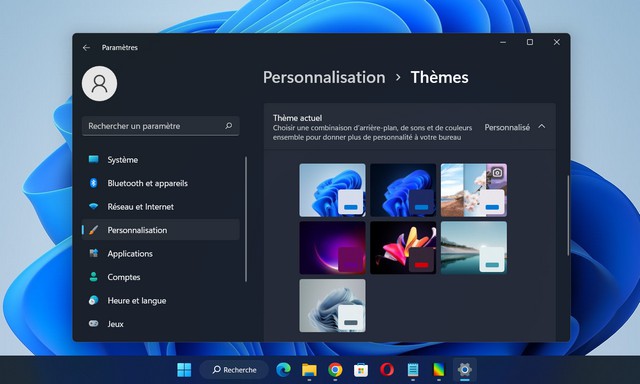Open Heure et langue settings
The height and width of the screenshot is (384, 640).
(x=160, y=300)
